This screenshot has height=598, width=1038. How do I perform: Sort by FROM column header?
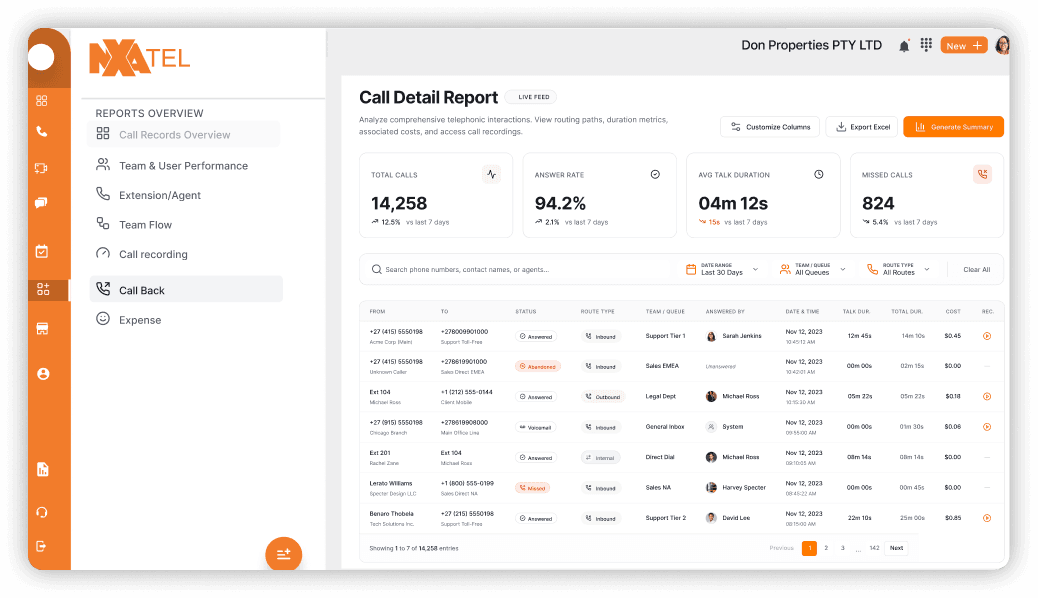pyautogui.click(x=377, y=311)
